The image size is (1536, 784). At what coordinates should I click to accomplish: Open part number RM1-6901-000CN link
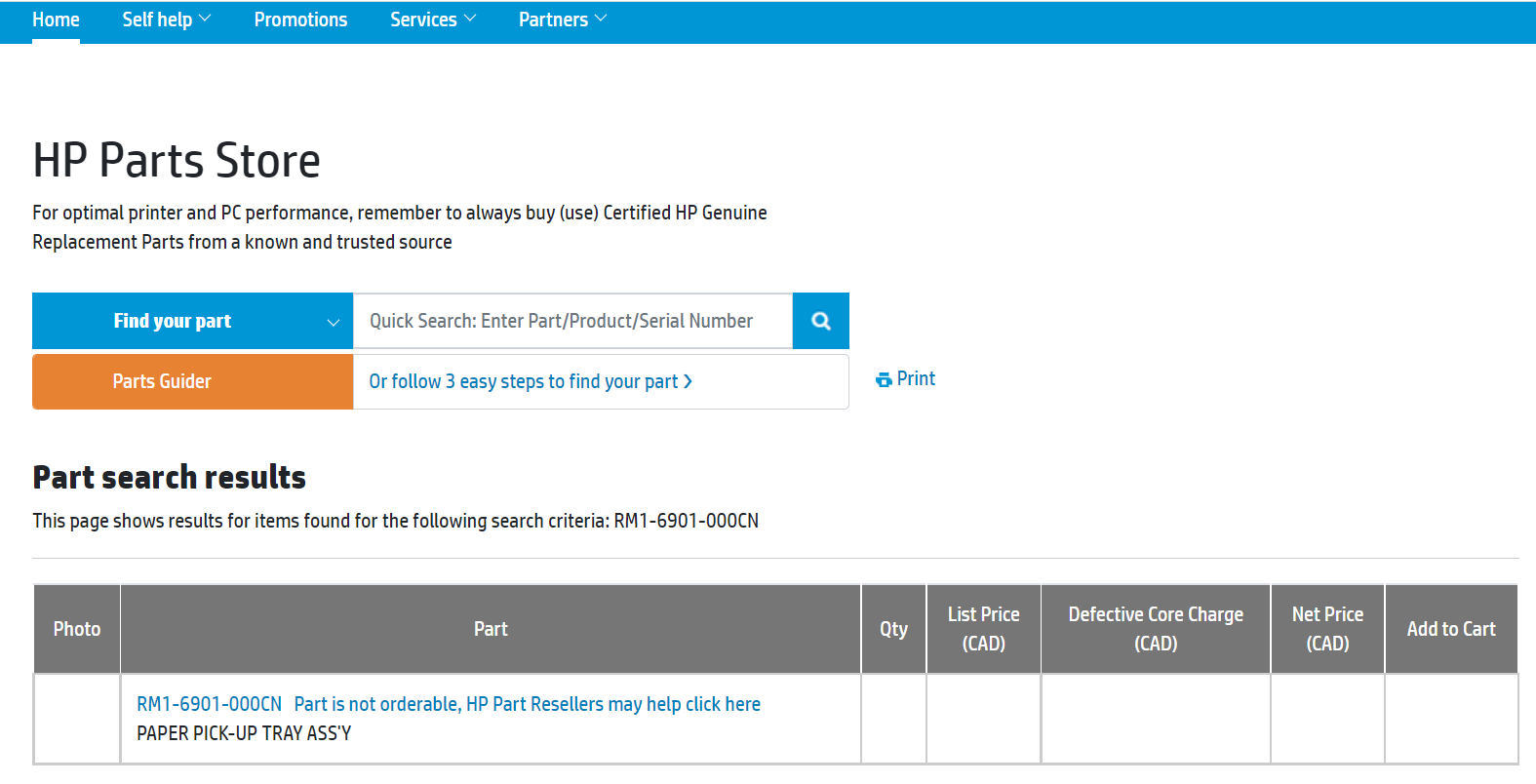209,704
